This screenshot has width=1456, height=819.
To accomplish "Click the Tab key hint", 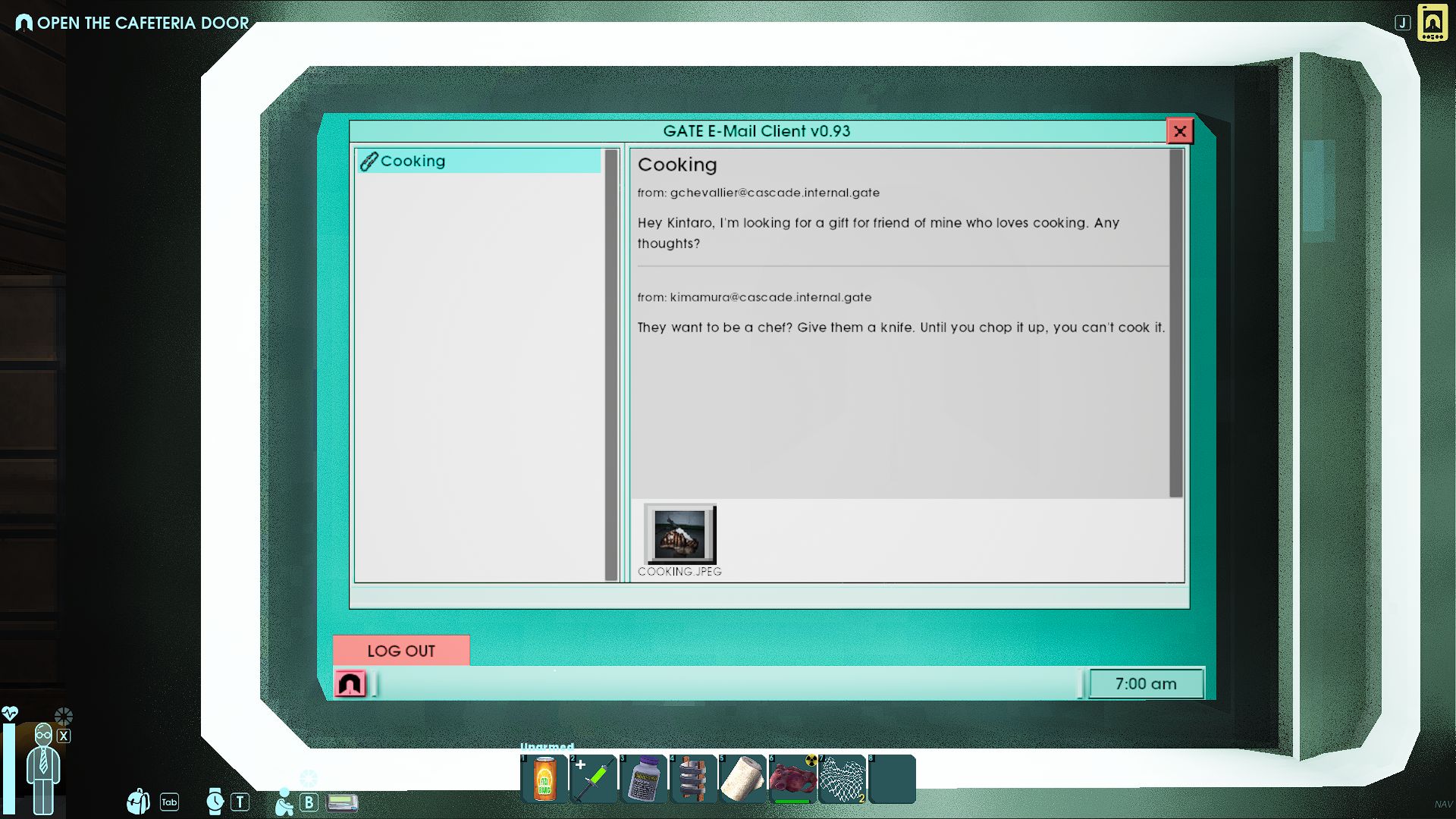I will click(x=169, y=802).
